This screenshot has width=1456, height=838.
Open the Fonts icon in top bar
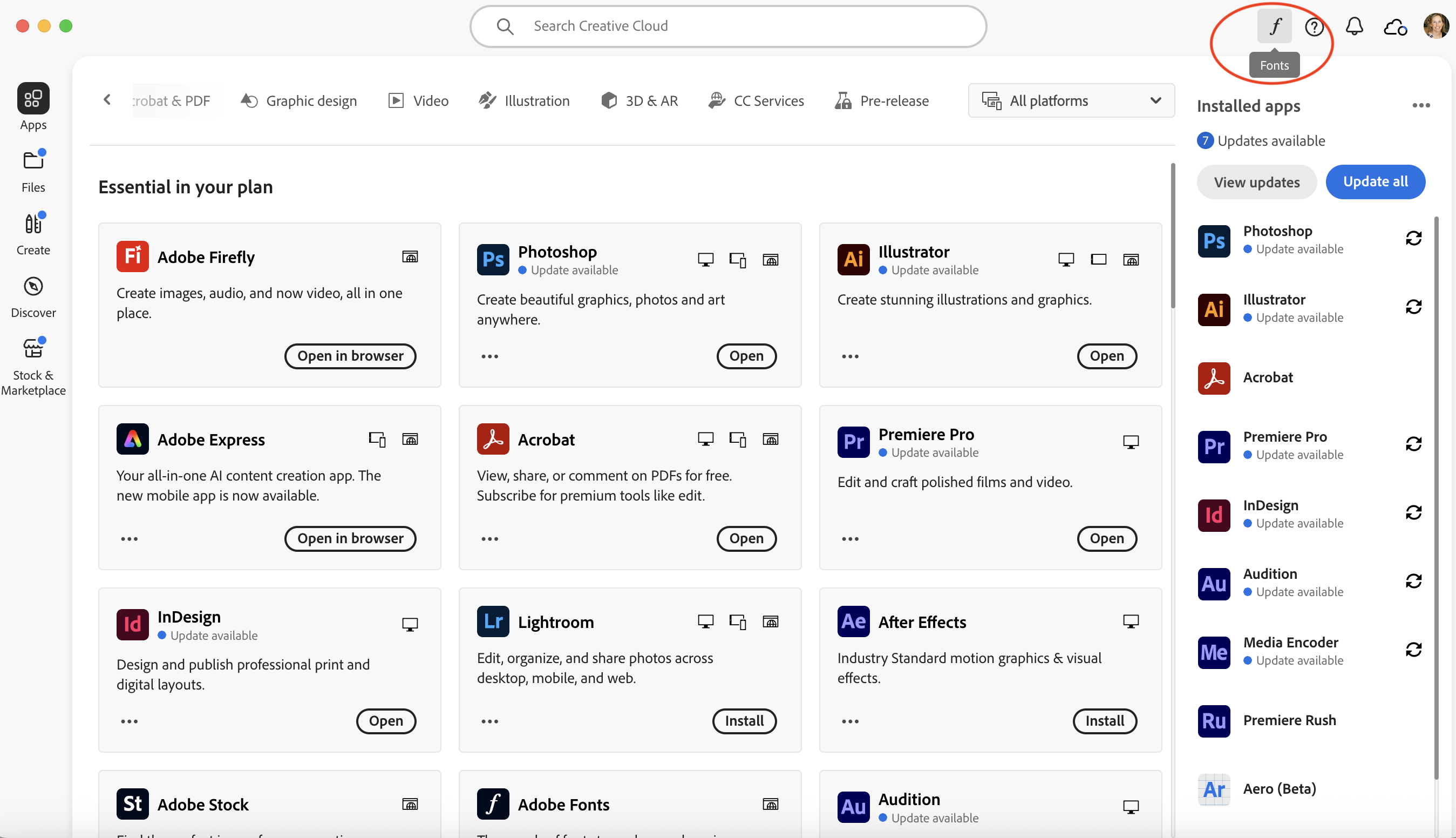[1274, 26]
